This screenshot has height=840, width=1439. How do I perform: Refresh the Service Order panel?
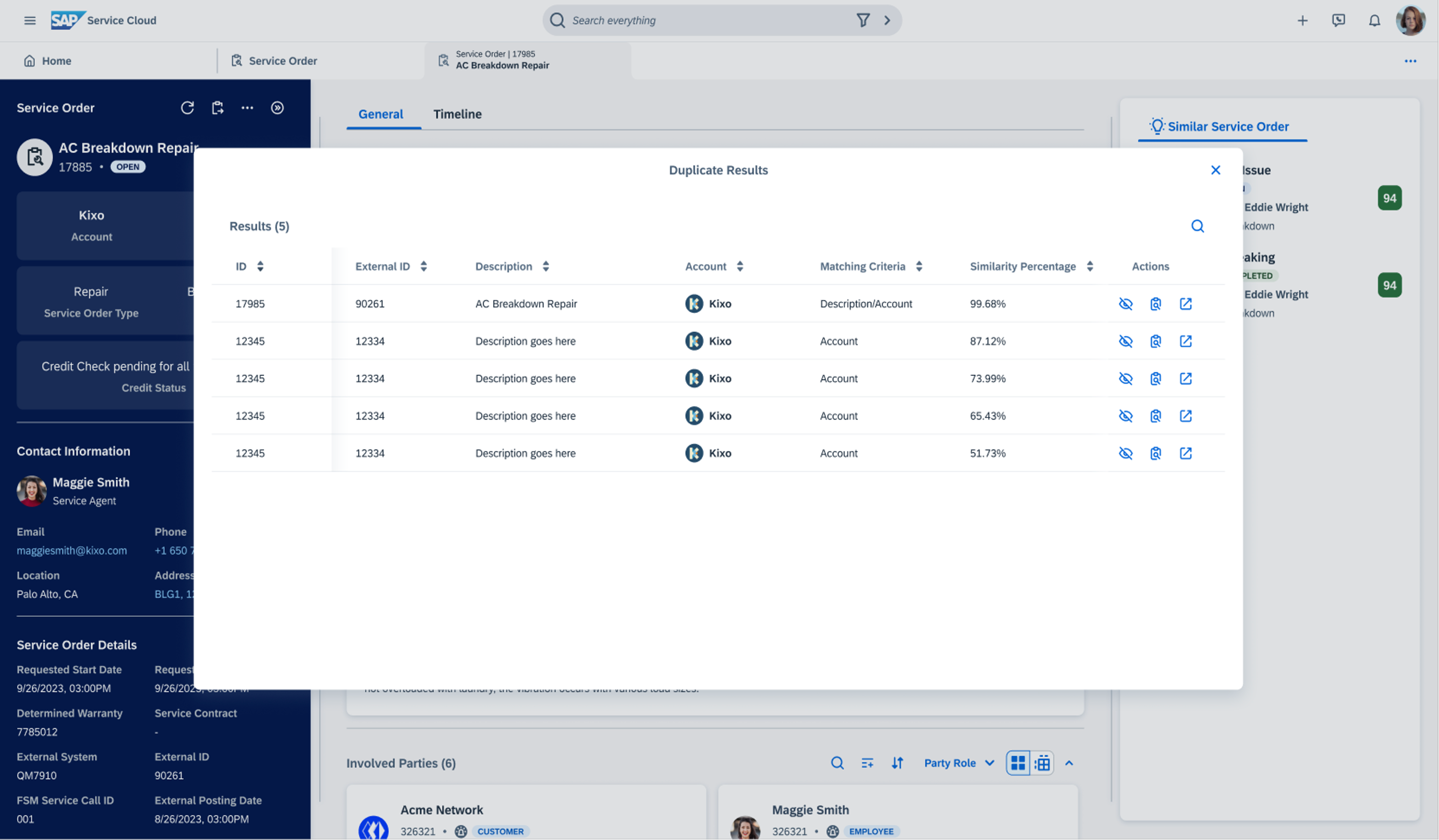pos(187,108)
